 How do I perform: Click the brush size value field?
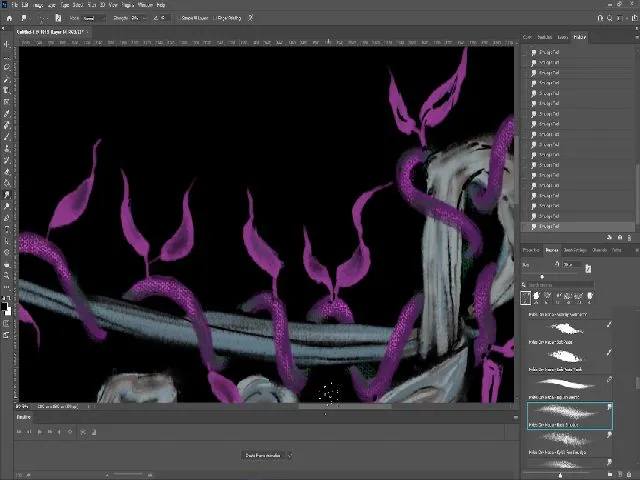pos(572,264)
